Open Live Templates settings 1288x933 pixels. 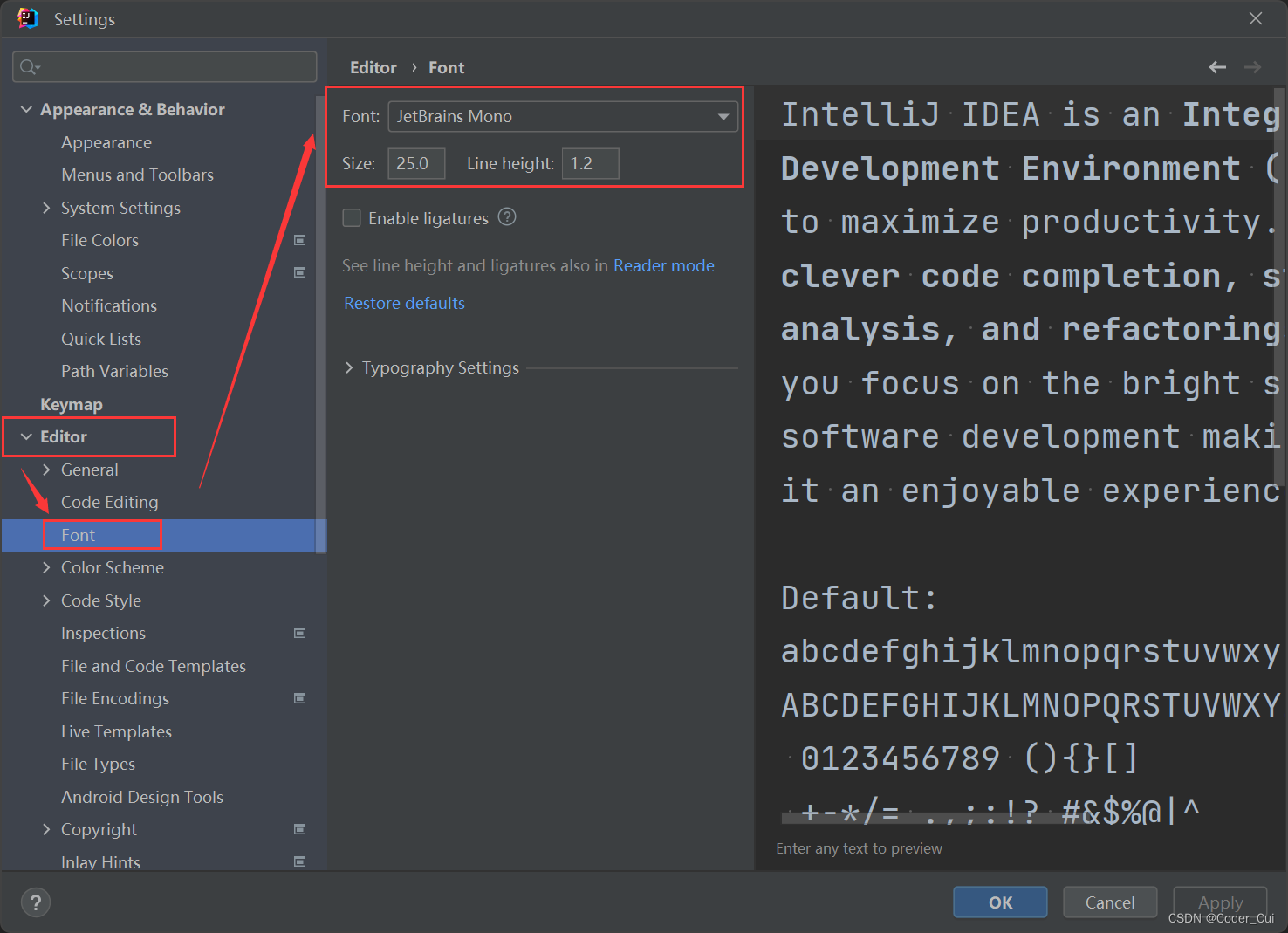click(x=116, y=731)
